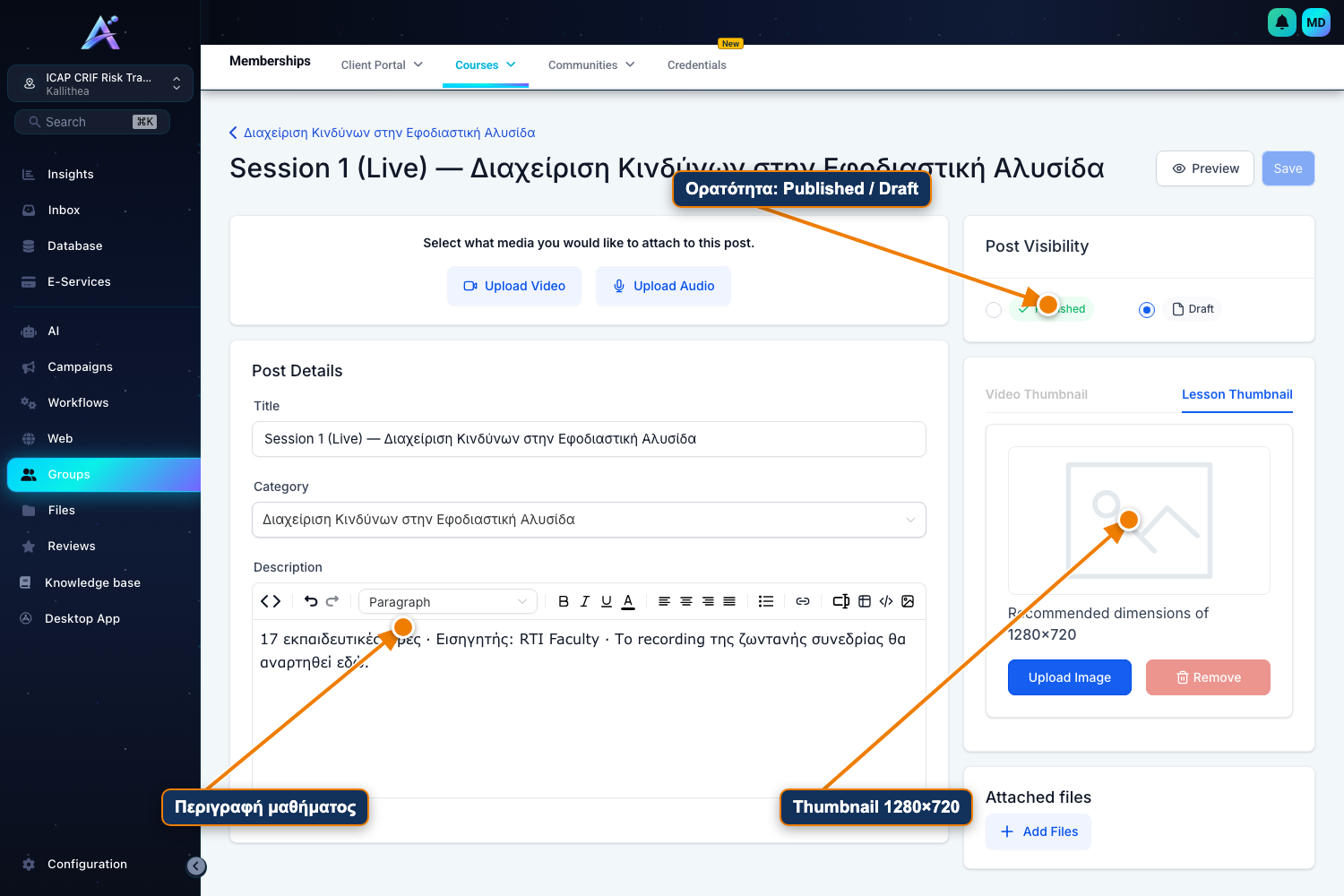This screenshot has width=1344, height=896.
Task: Select Published visibility radio
Action: [993, 310]
